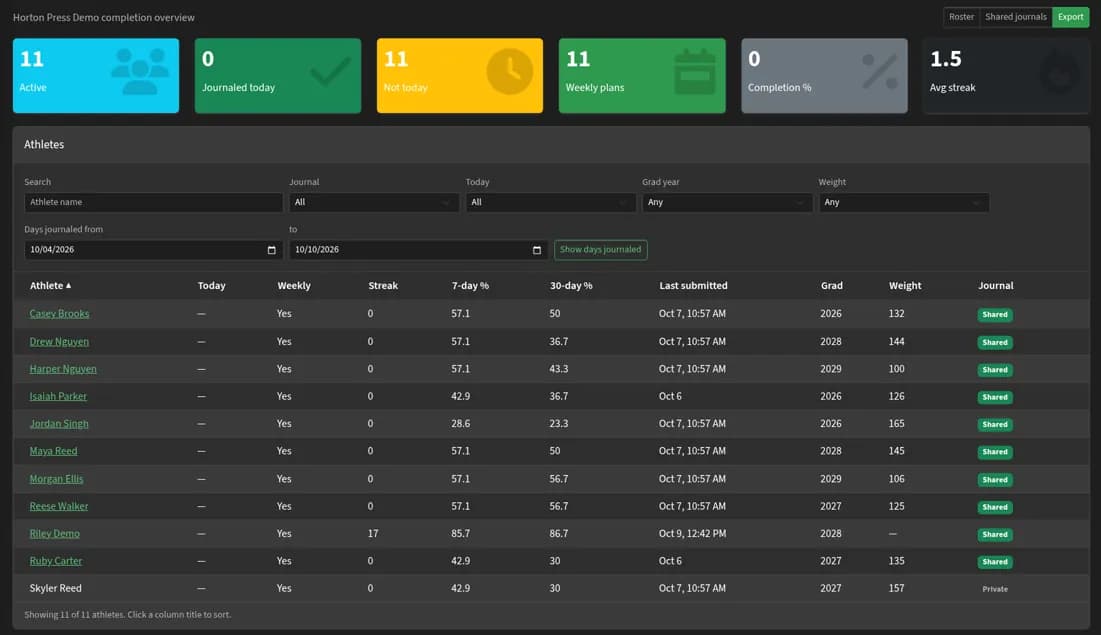Click the flame icon on Avg streak card
The height and width of the screenshot is (635, 1101).
click(1060, 71)
